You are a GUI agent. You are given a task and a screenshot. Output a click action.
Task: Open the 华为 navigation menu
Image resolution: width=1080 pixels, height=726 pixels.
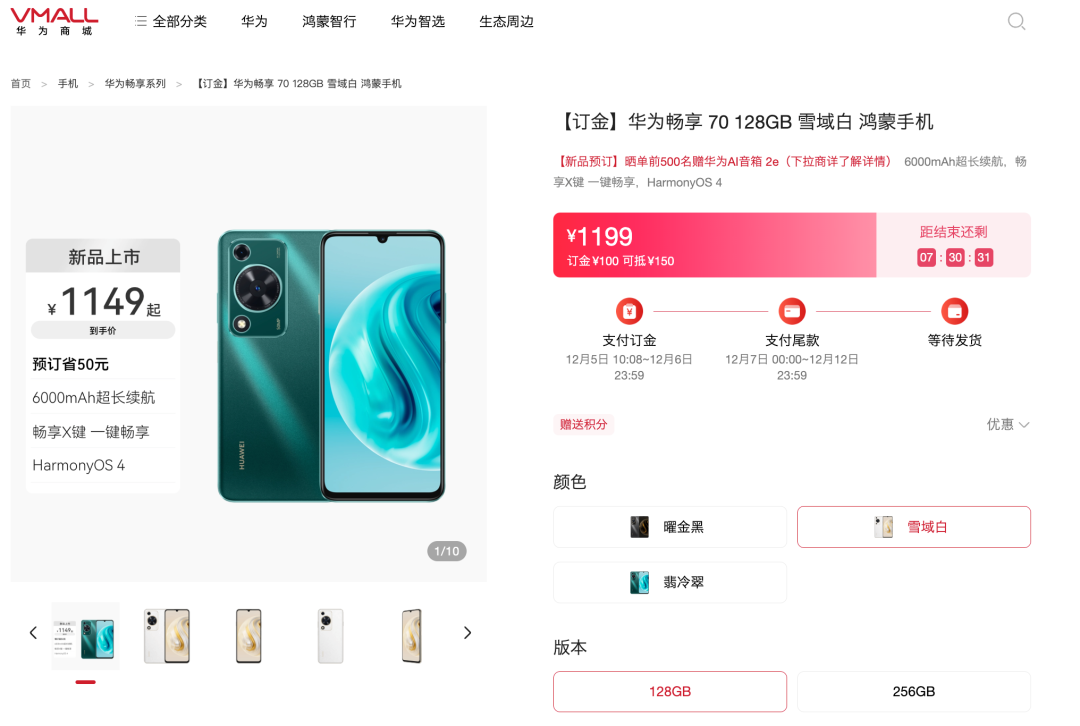coord(254,21)
